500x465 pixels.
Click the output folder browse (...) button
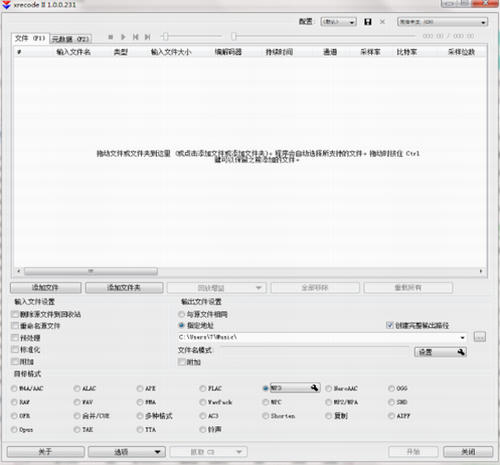click(x=480, y=337)
